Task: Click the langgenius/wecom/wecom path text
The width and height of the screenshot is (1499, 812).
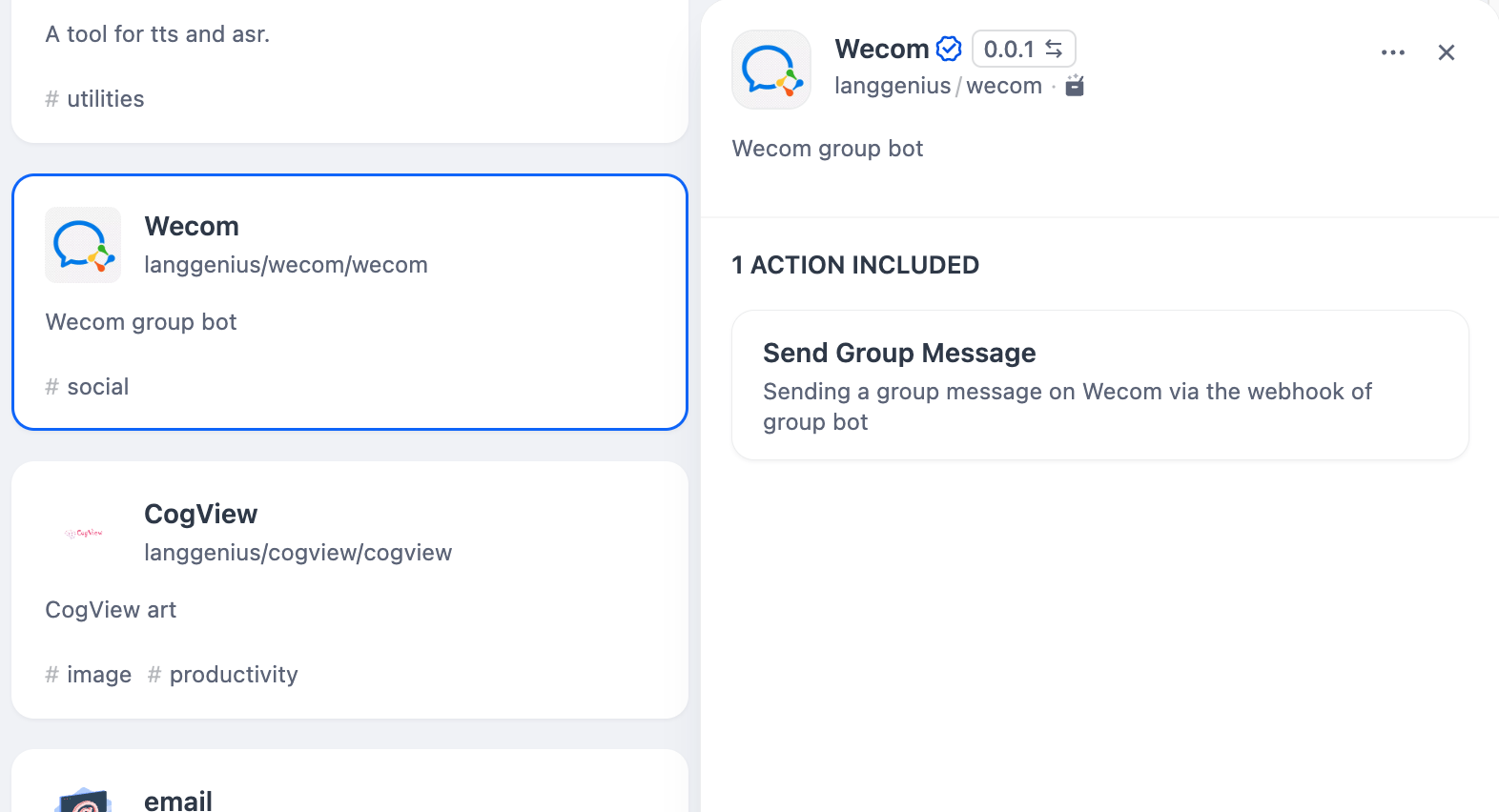Action: point(285,265)
